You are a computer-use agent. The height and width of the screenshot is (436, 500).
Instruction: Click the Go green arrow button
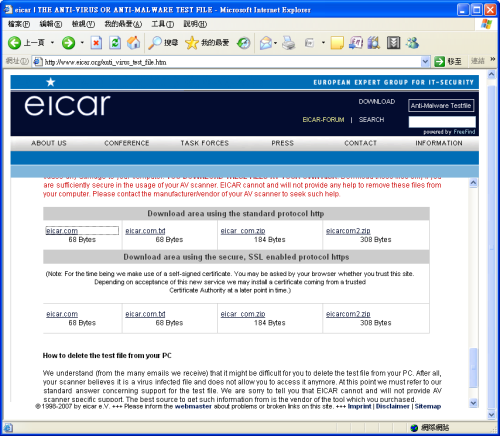pos(440,61)
